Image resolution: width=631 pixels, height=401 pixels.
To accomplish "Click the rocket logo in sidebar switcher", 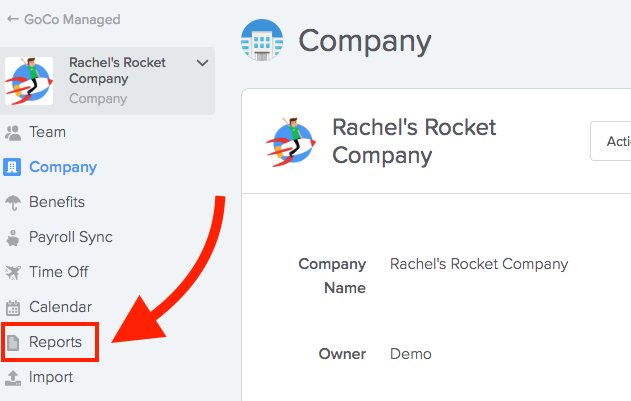I will 29,81.
